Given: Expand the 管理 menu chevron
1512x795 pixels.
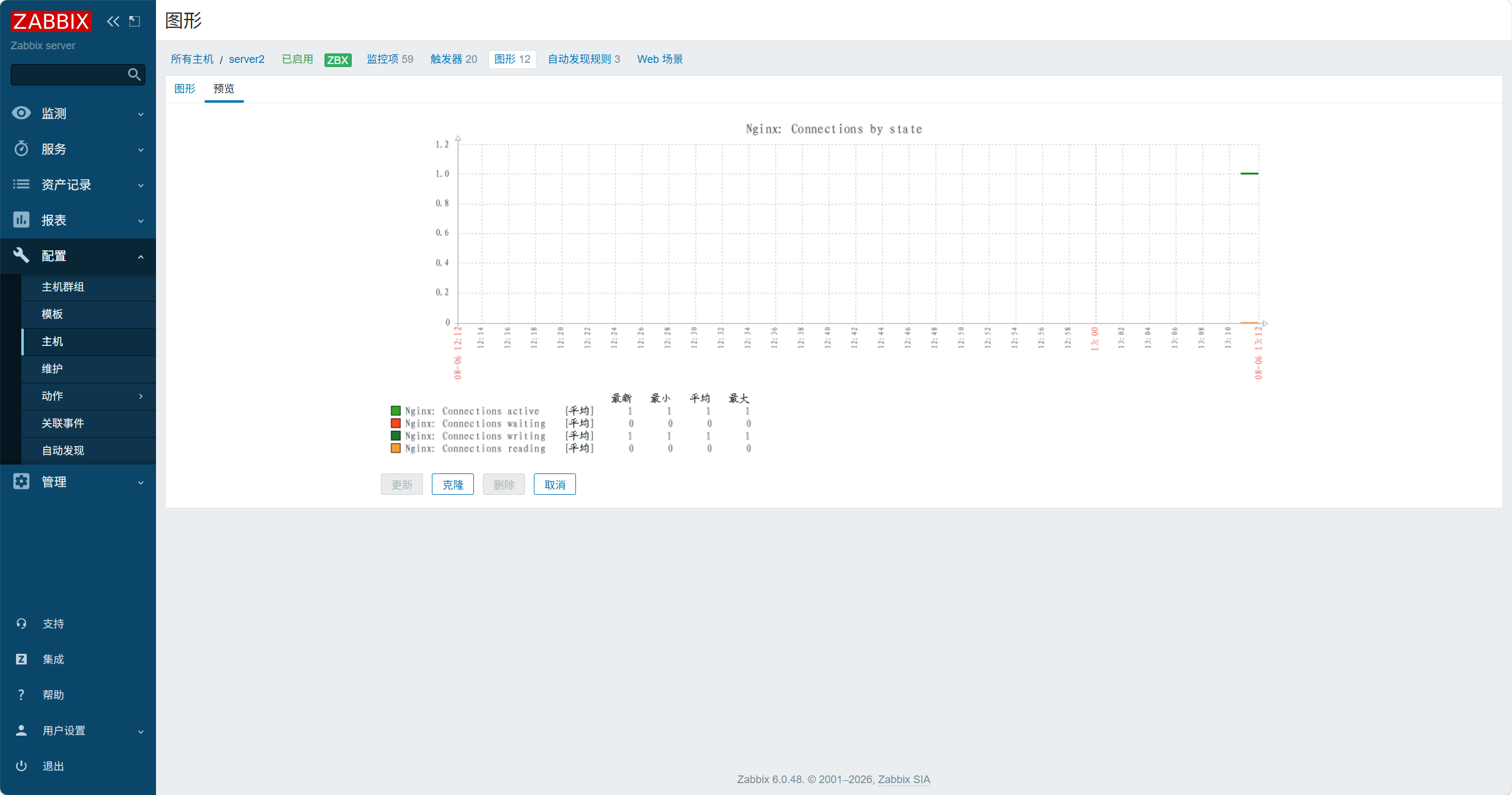Looking at the screenshot, I should click(141, 482).
